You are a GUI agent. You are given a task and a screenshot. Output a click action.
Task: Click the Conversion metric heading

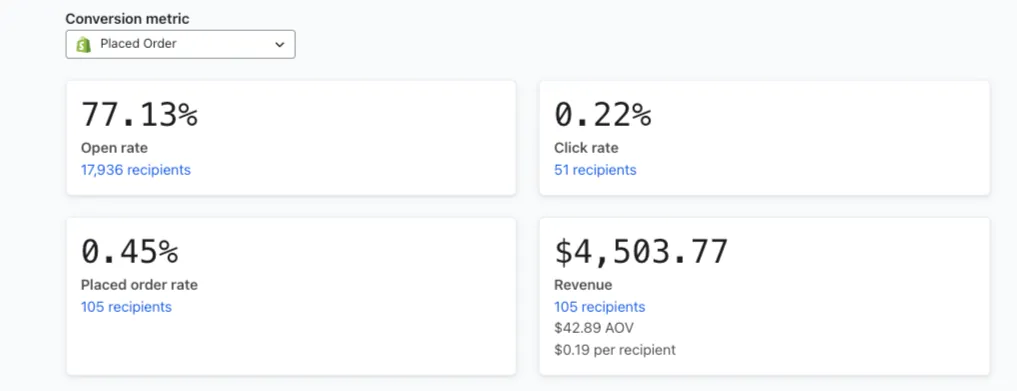[x=127, y=19]
